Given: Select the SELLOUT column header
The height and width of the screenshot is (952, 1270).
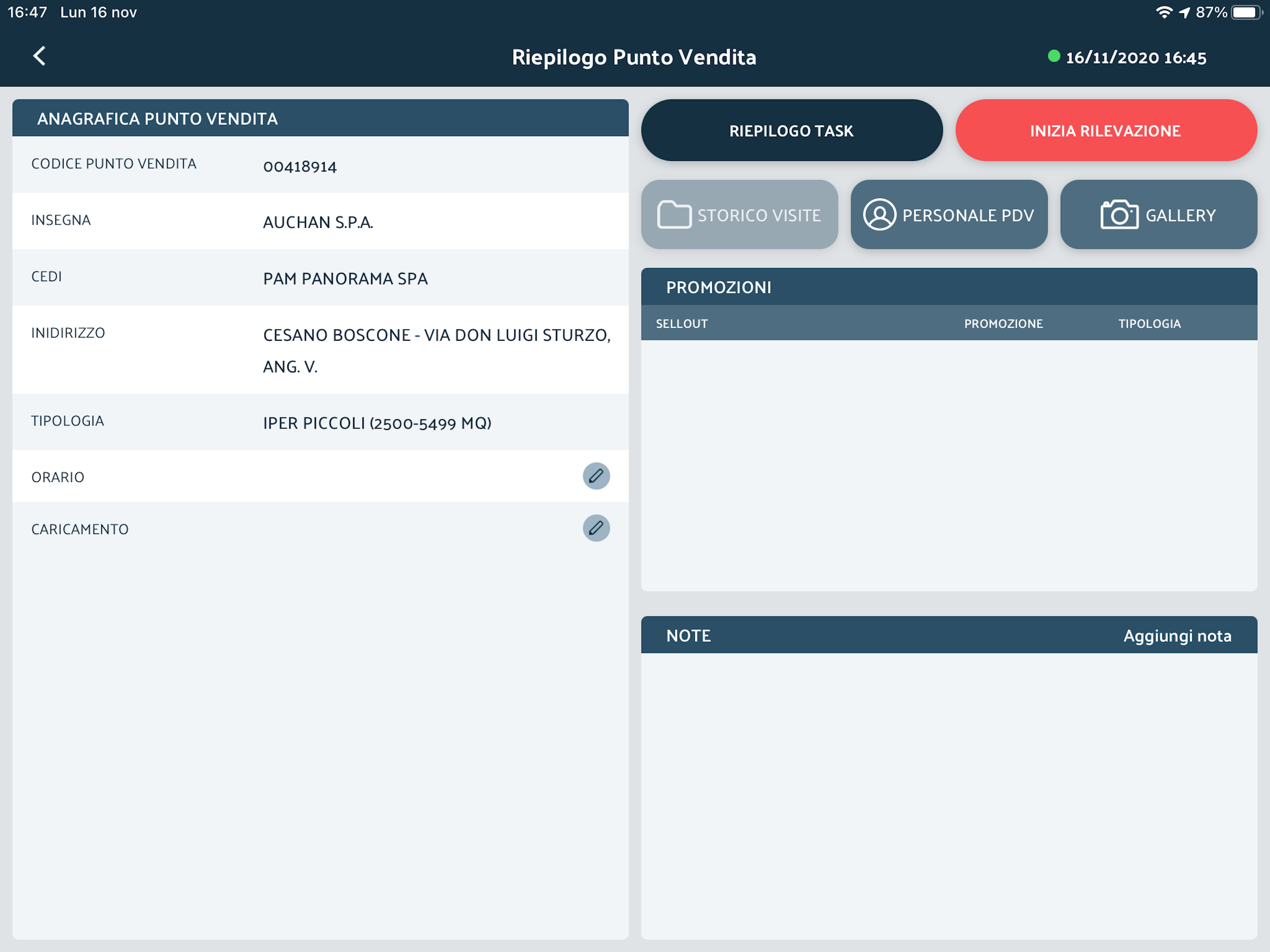Looking at the screenshot, I should (681, 323).
